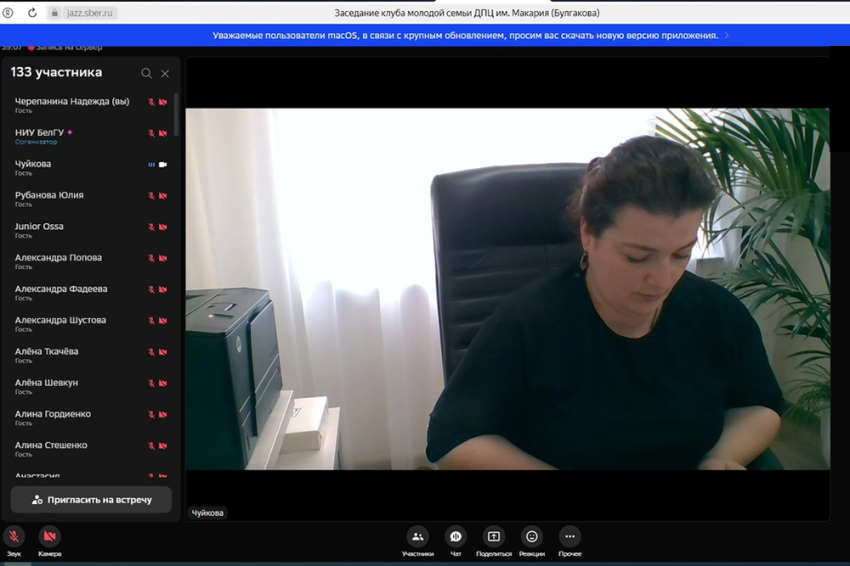This screenshot has height=566, width=850.
Task: Open the Реакции reactions icon
Action: [532, 537]
